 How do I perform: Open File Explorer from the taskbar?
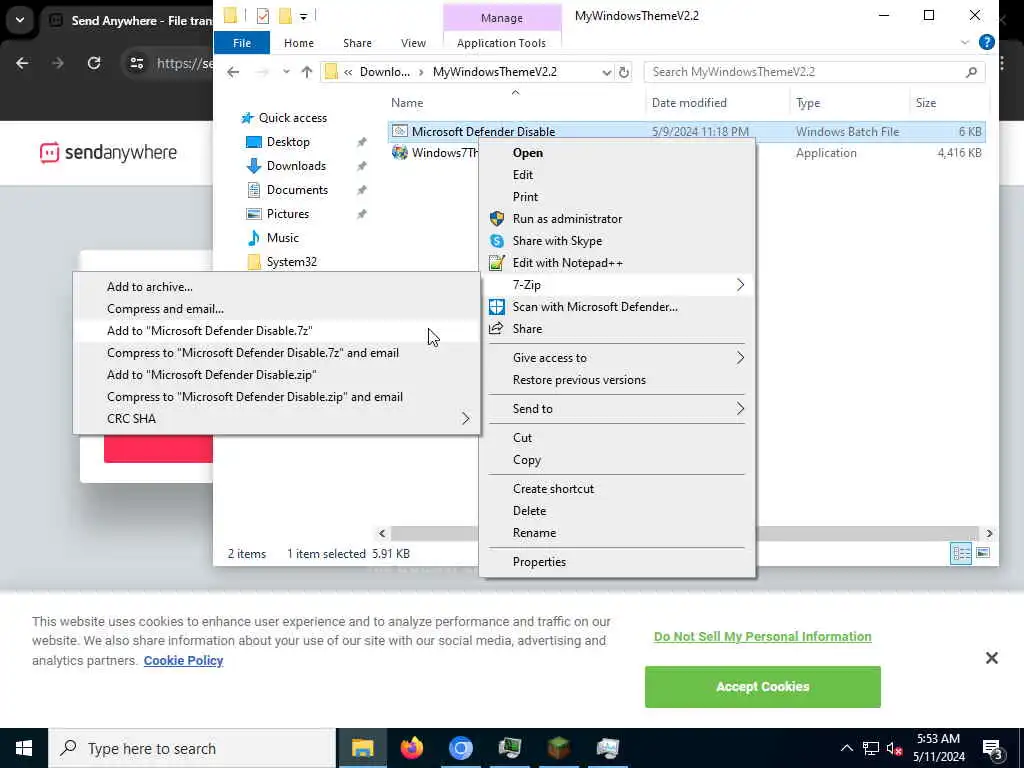pyautogui.click(x=362, y=748)
